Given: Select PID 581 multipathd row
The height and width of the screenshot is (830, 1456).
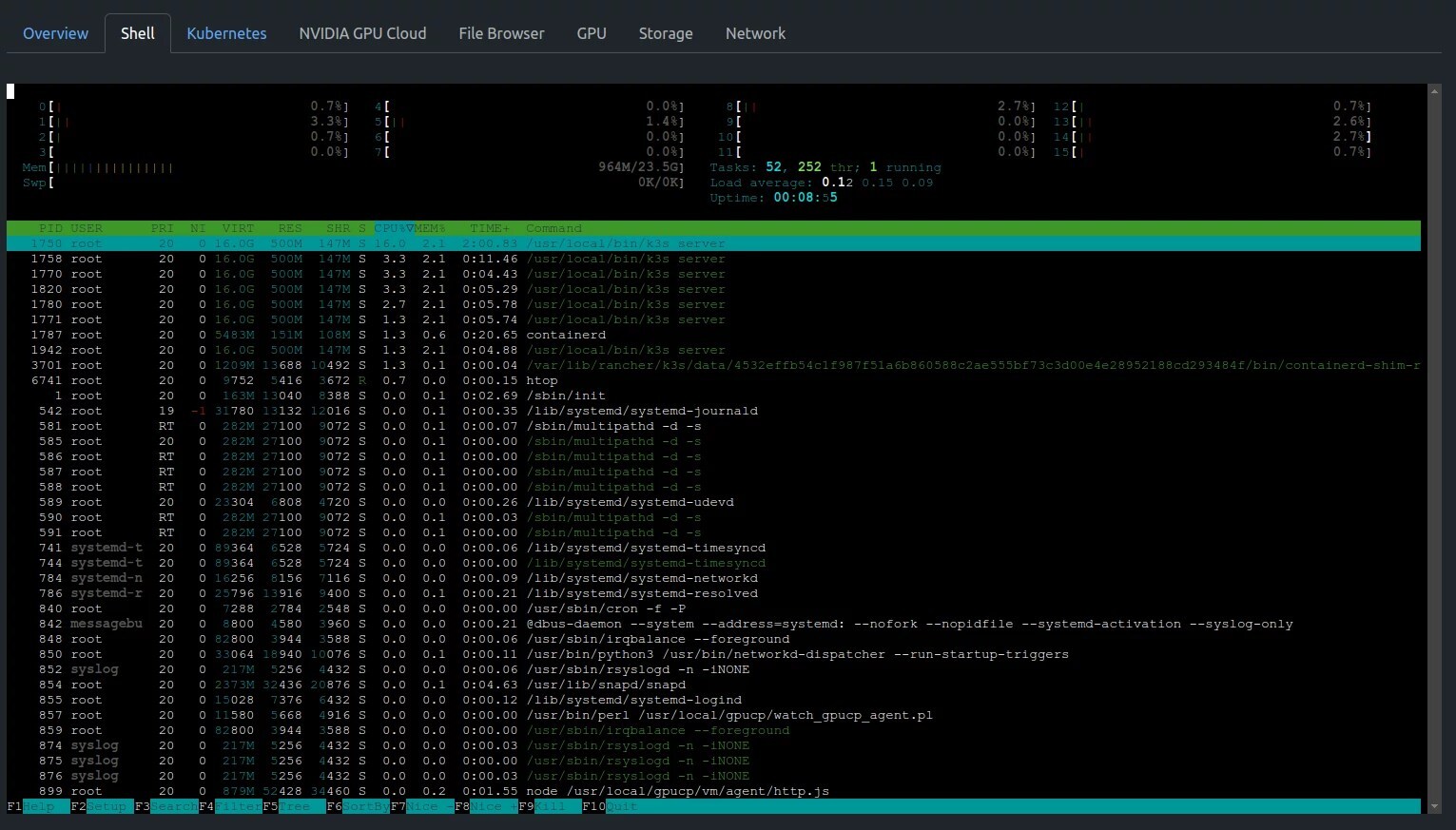Looking at the screenshot, I should point(713,426).
